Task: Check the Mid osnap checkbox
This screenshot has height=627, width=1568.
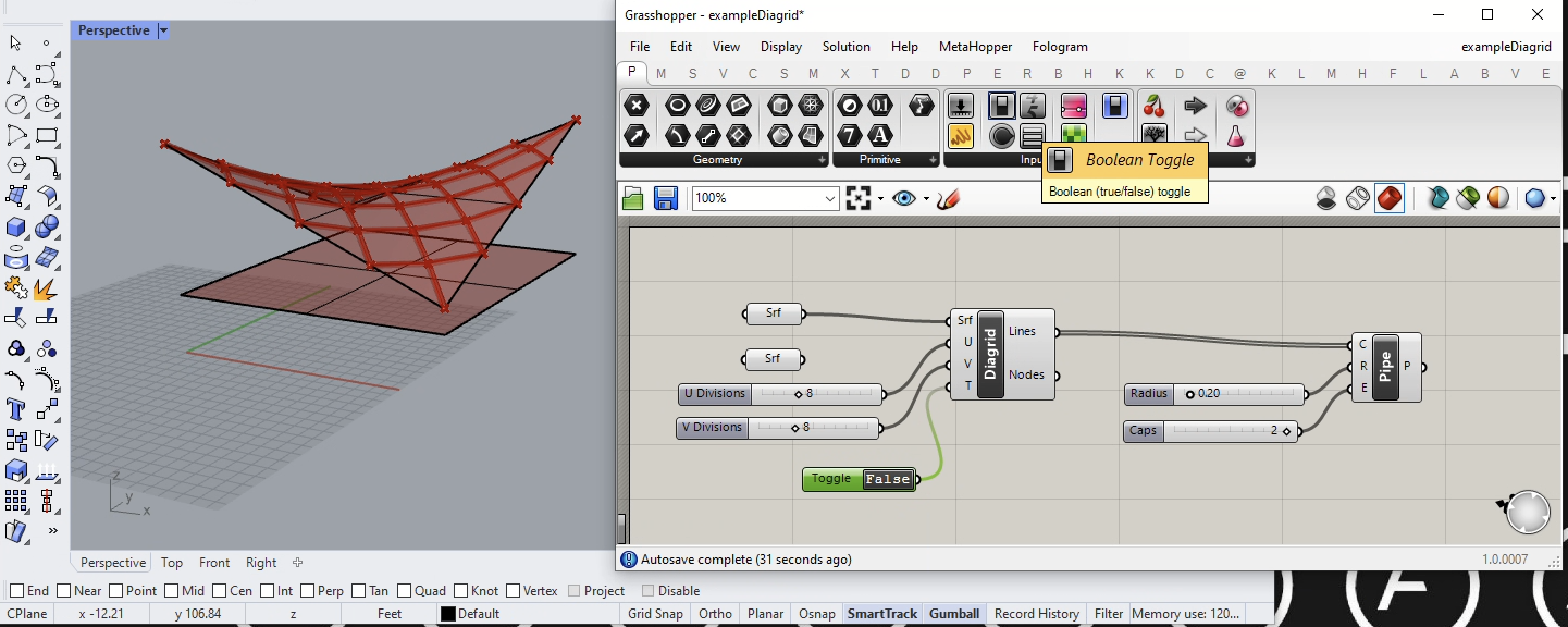Action: pyautogui.click(x=171, y=591)
